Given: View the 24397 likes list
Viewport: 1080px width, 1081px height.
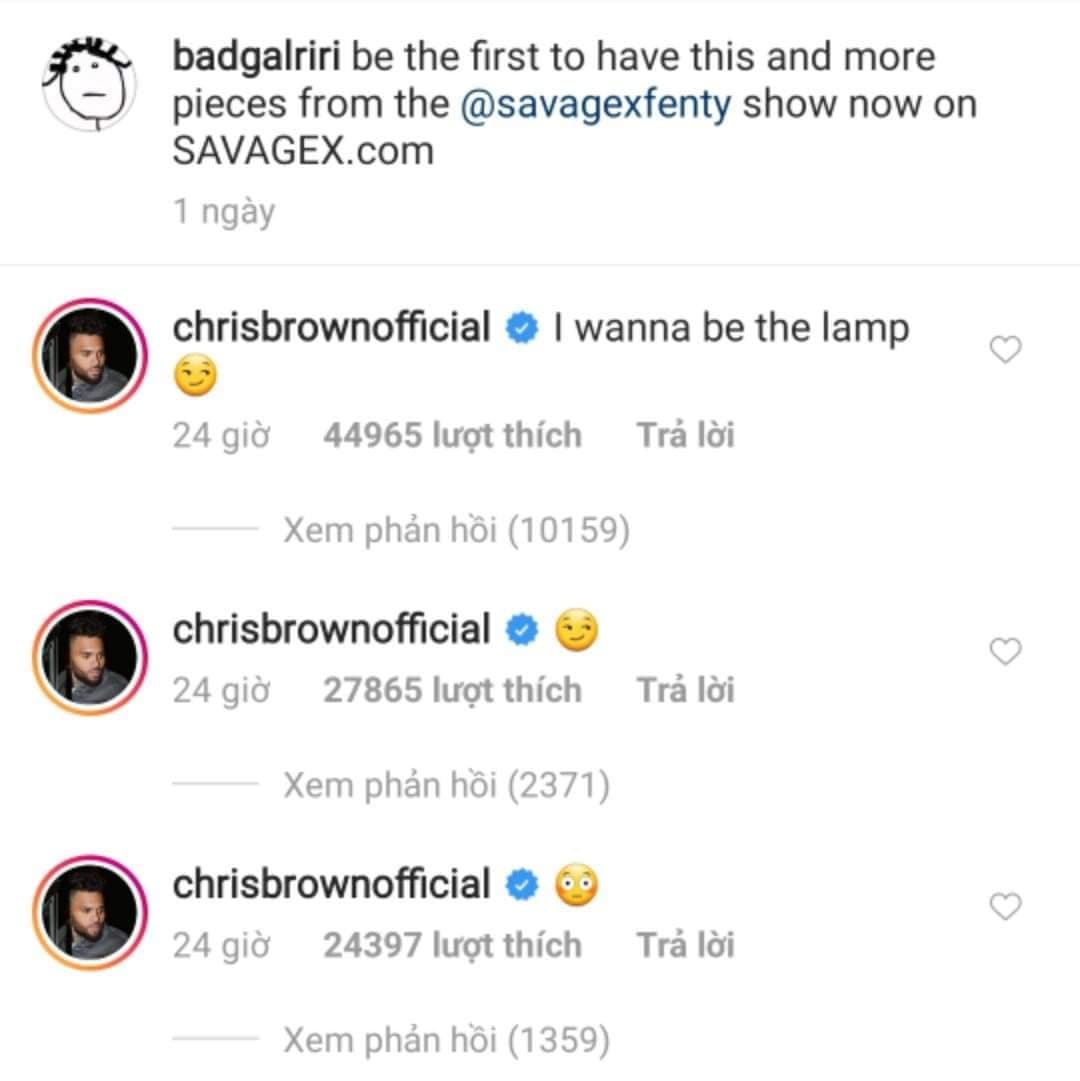Looking at the screenshot, I should [x=452, y=946].
